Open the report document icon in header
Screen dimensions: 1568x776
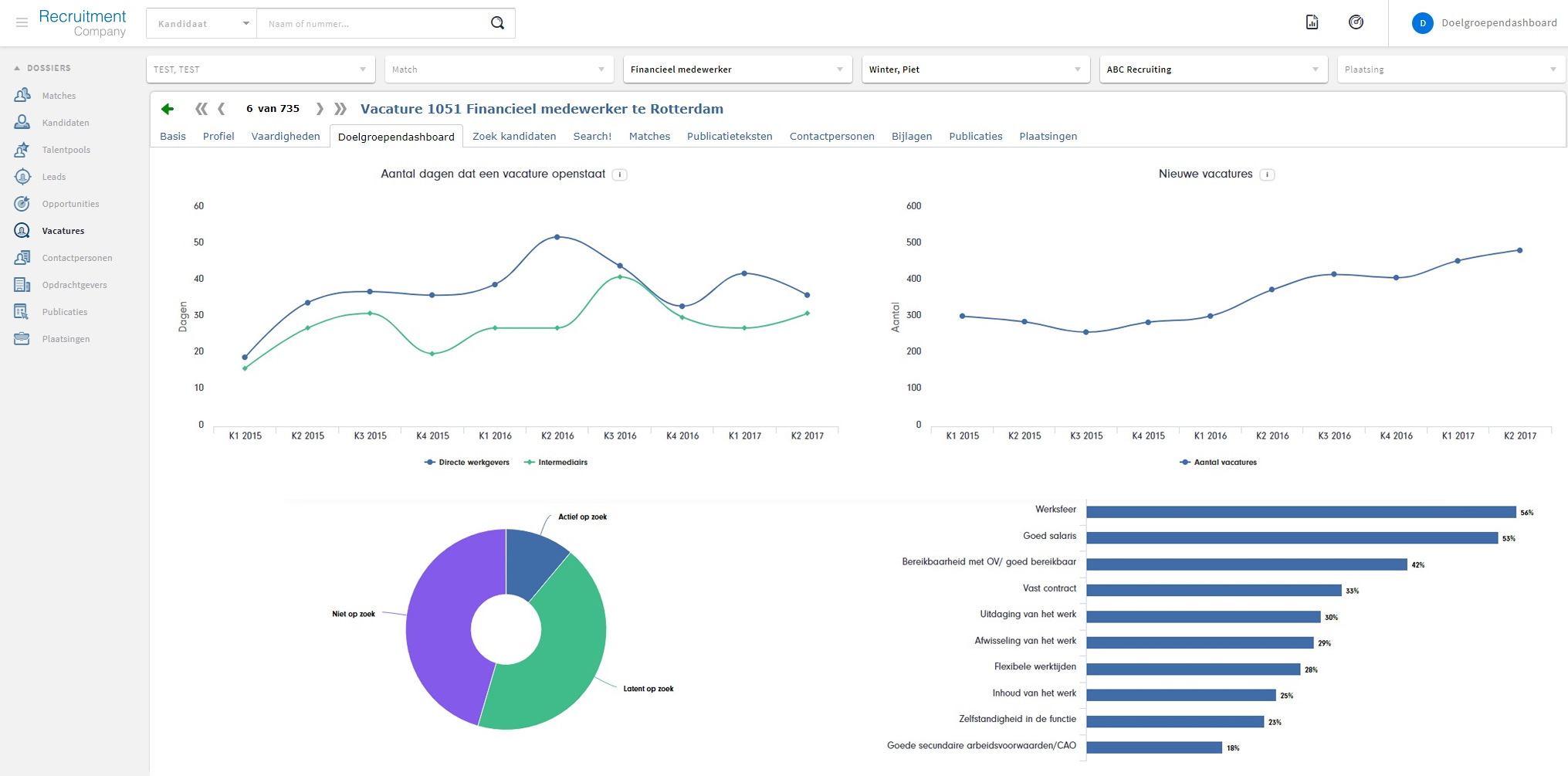[1312, 22]
